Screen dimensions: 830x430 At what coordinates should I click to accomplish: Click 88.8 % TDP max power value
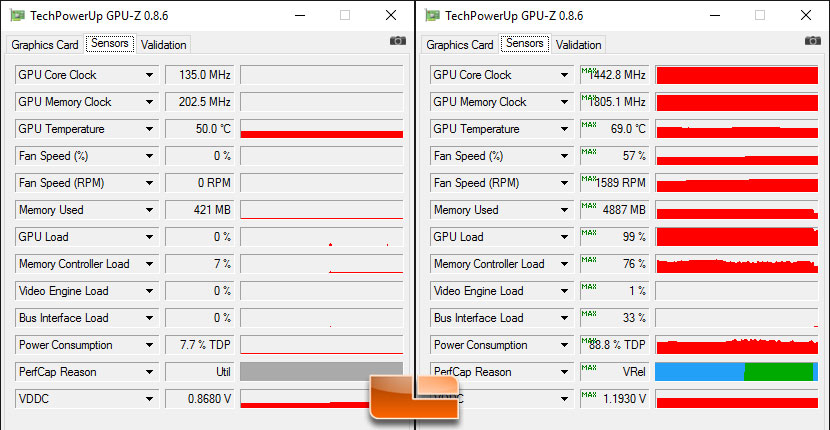pos(615,345)
